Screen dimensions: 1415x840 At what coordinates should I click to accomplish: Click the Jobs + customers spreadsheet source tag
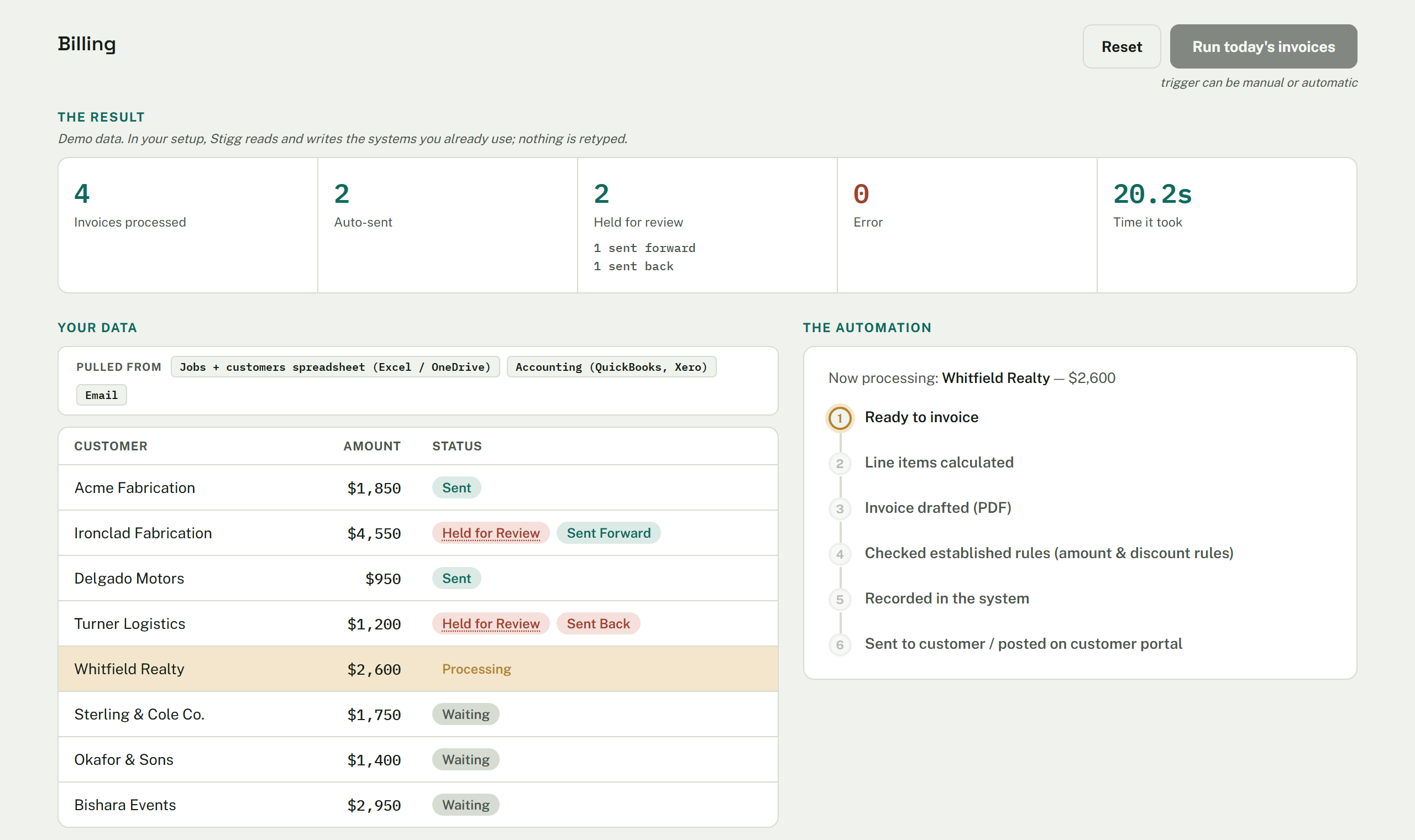(x=335, y=367)
